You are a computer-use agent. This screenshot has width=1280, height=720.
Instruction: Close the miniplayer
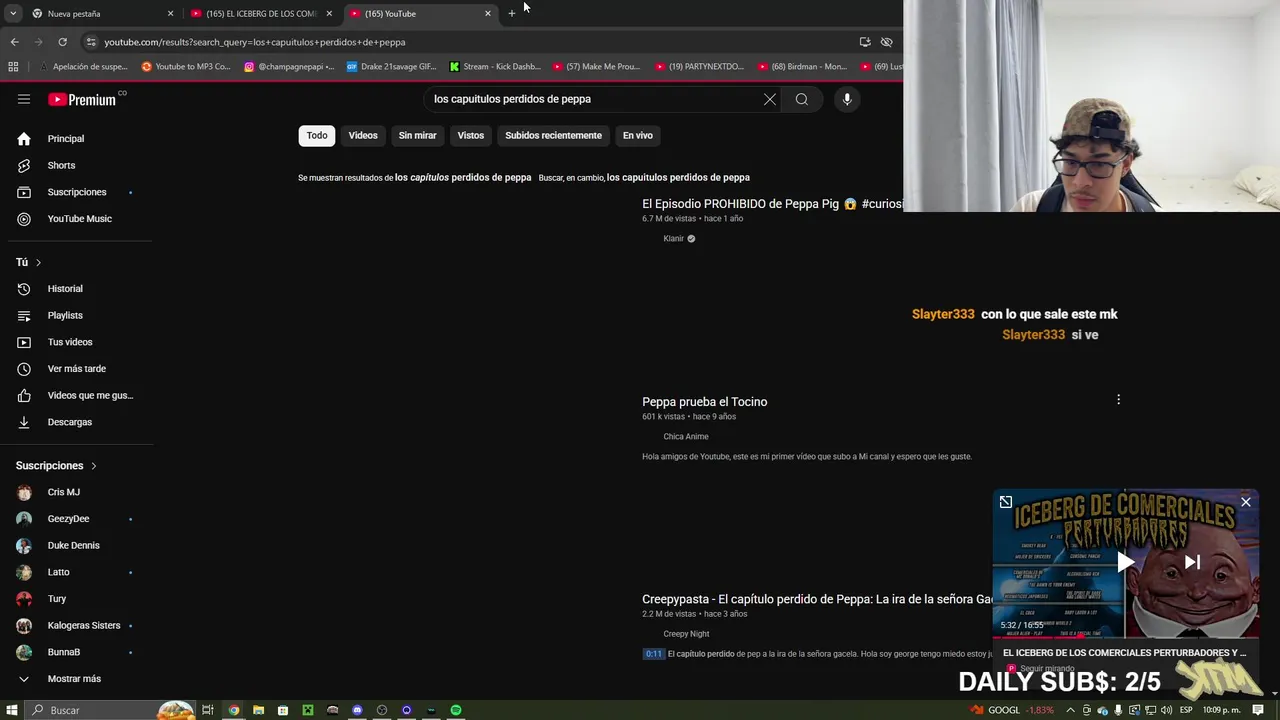pyautogui.click(x=1246, y=502)
